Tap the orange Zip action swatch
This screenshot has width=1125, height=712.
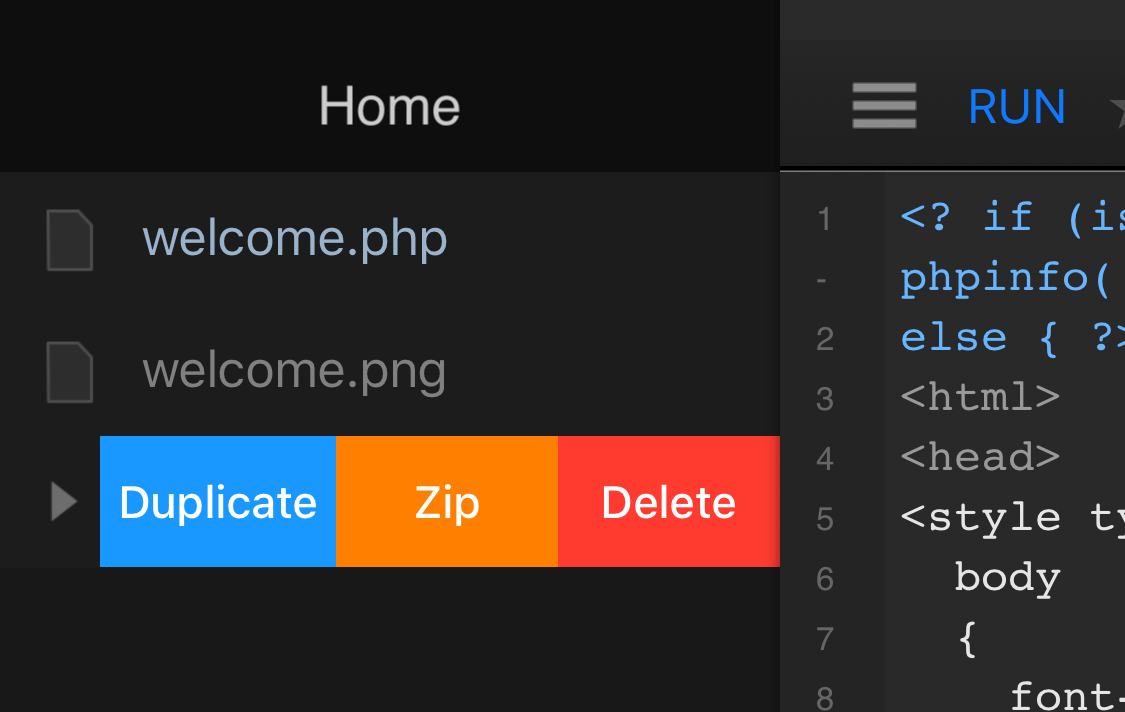446,501
